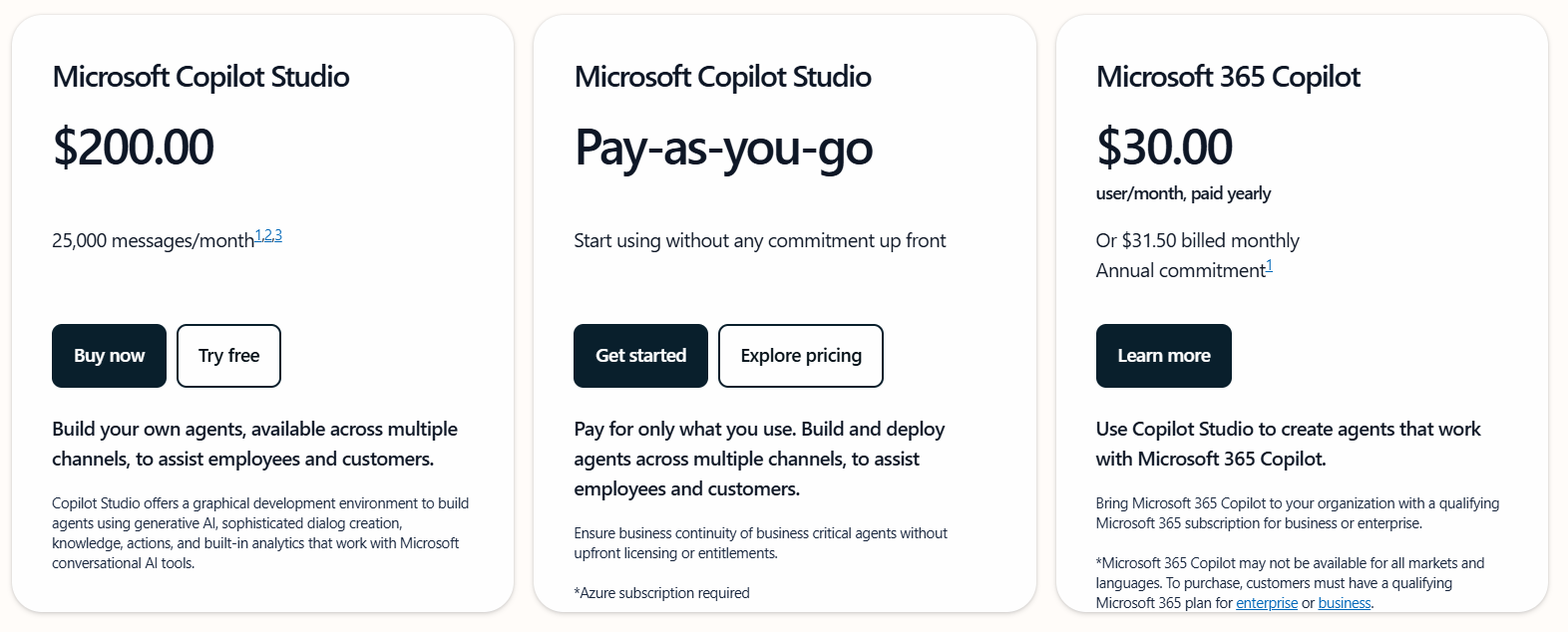The width and height of the screenshot is (1568, 632).
Task: Click the Or $31.50 billed monthly text
Action: click(x=1197, y=240)
